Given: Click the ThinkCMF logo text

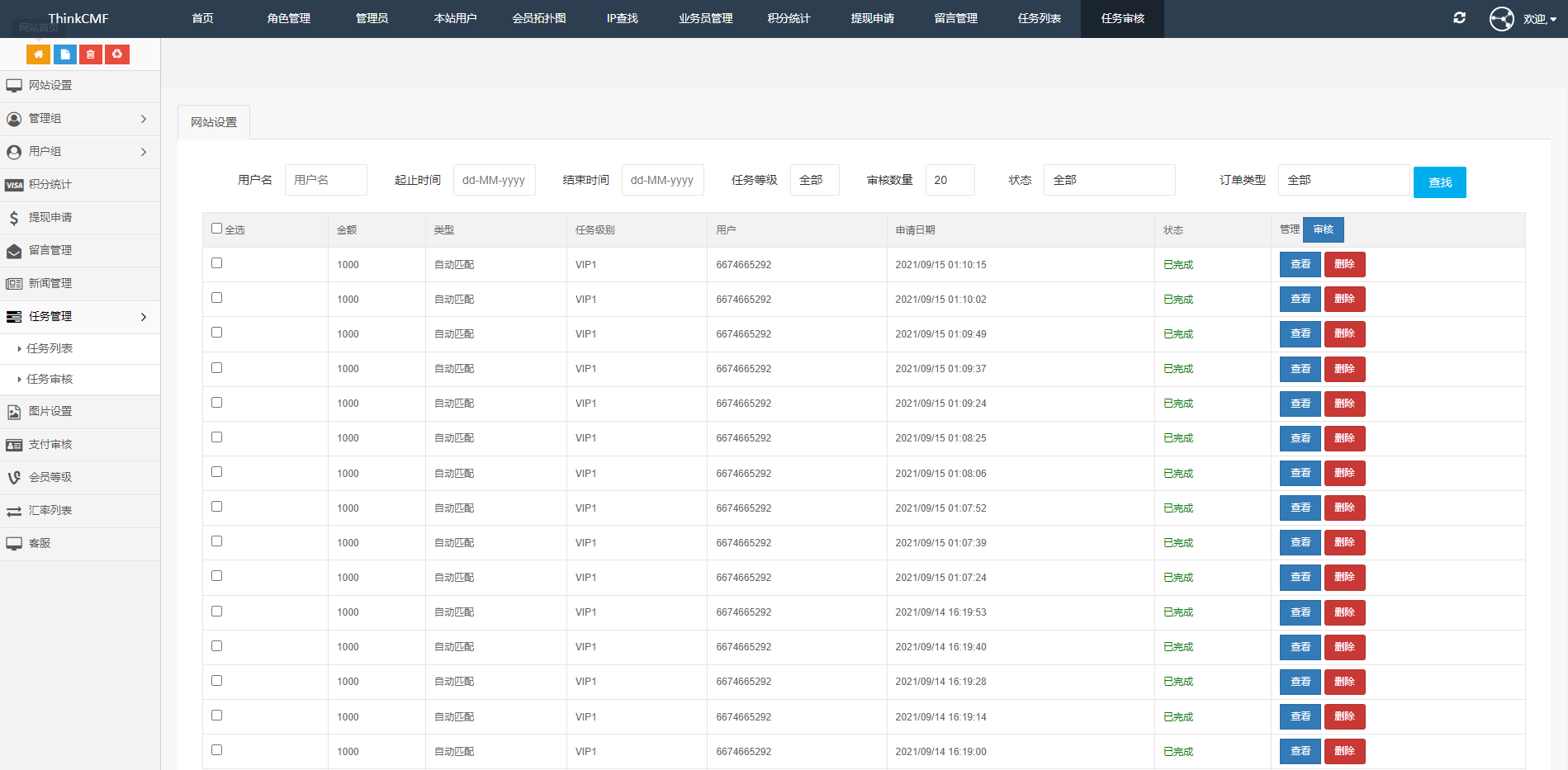Looking at the screenshot, I should (78, 18).
